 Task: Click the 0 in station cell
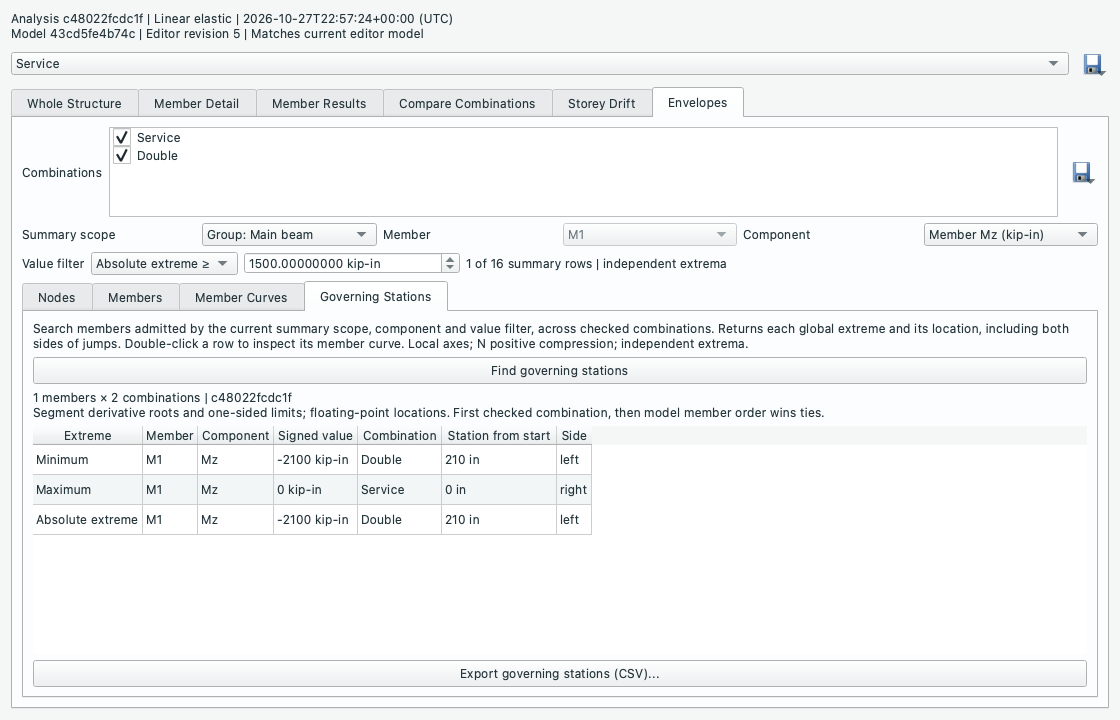click(499, 490)
